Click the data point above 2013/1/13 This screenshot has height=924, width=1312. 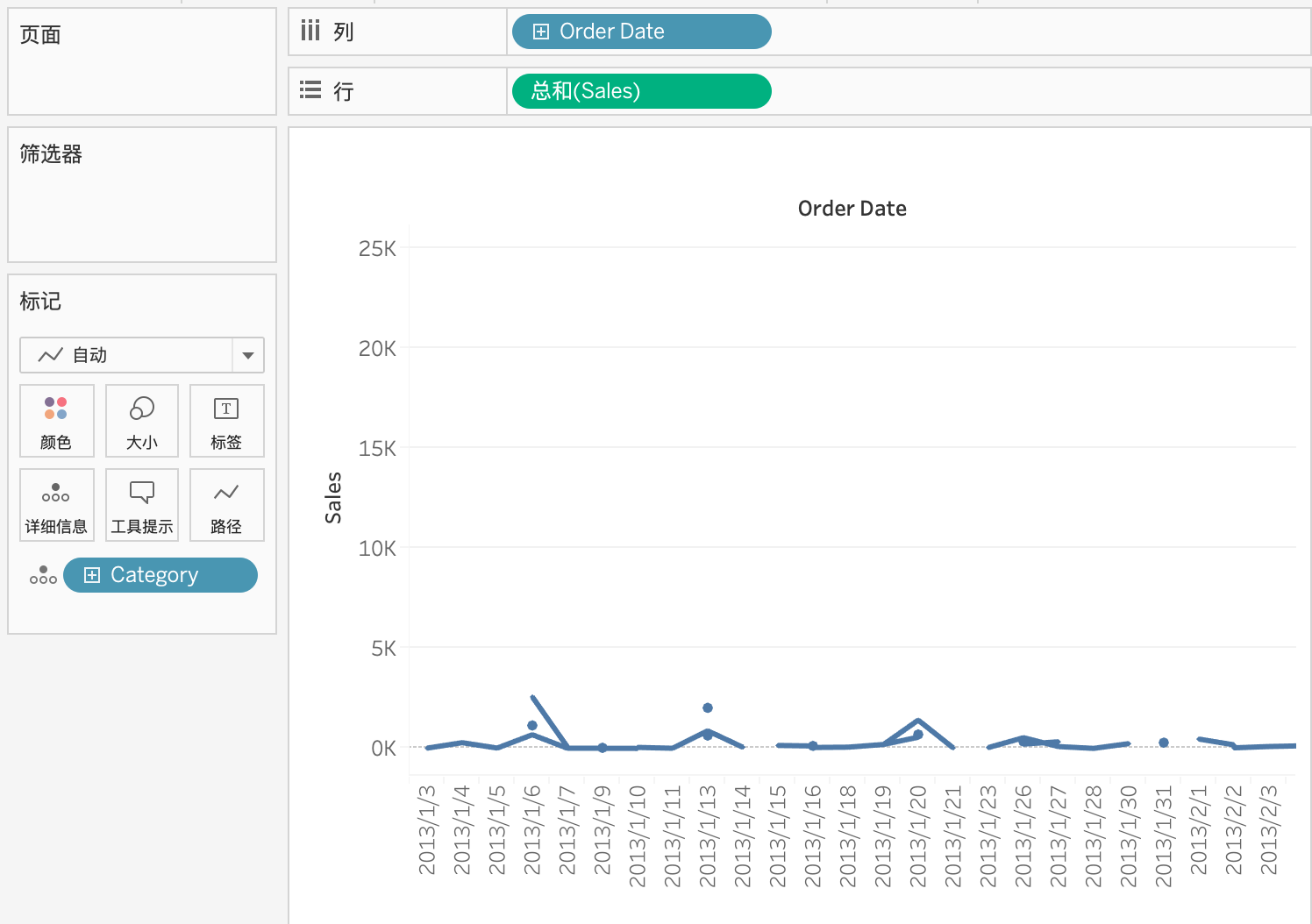708,707
